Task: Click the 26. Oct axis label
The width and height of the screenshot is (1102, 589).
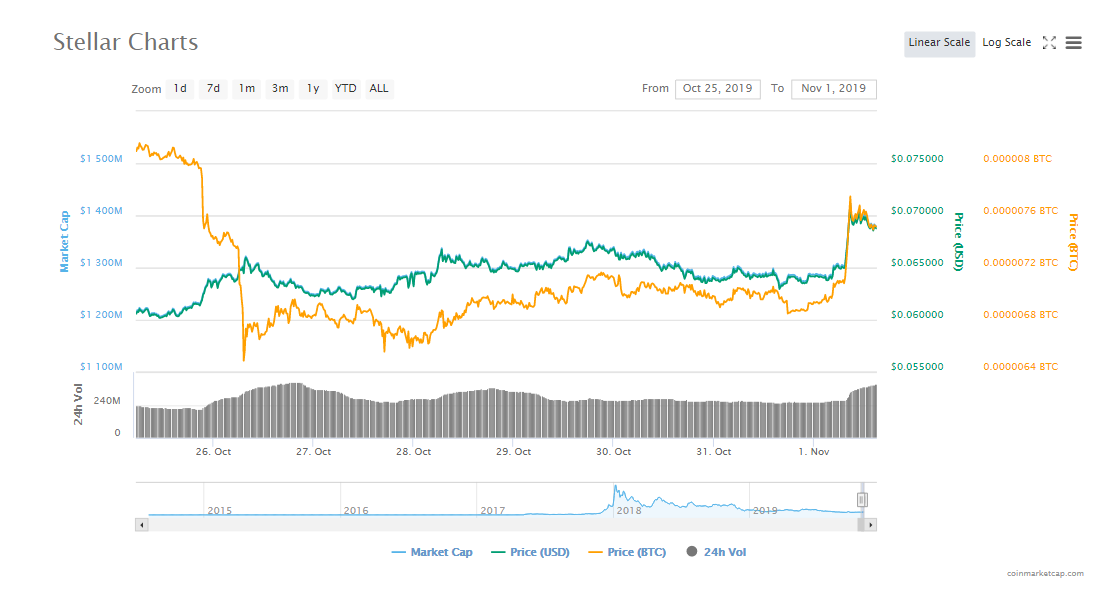Action: point(213,452)
